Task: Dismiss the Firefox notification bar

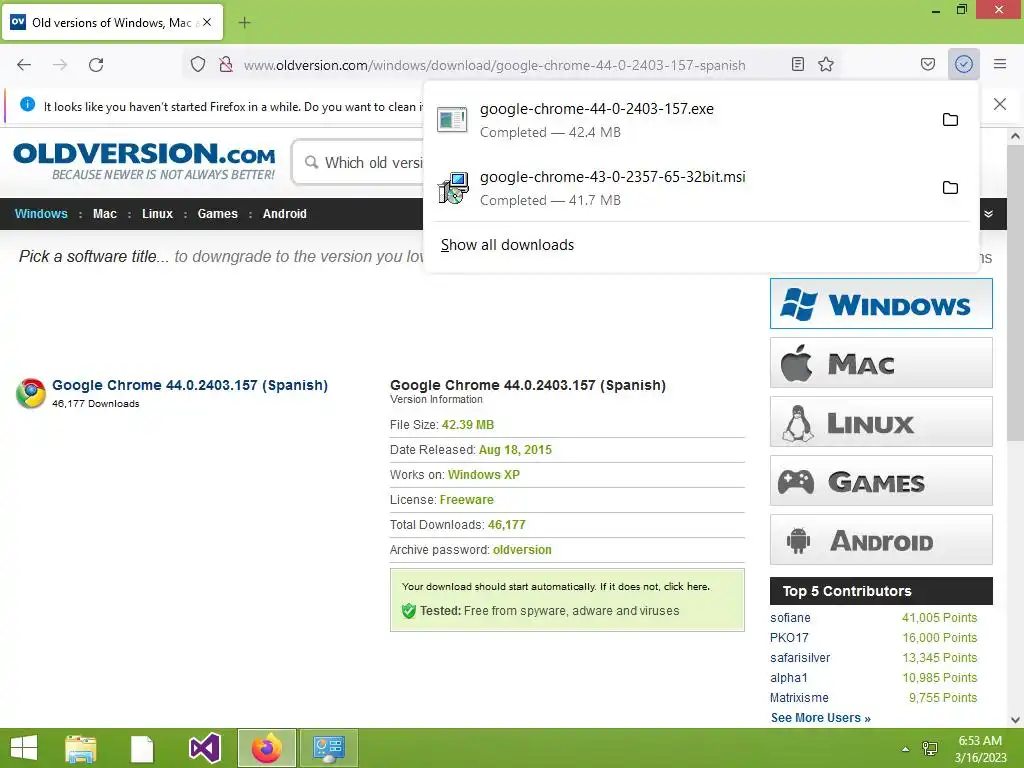Action: pos(1000,104)
